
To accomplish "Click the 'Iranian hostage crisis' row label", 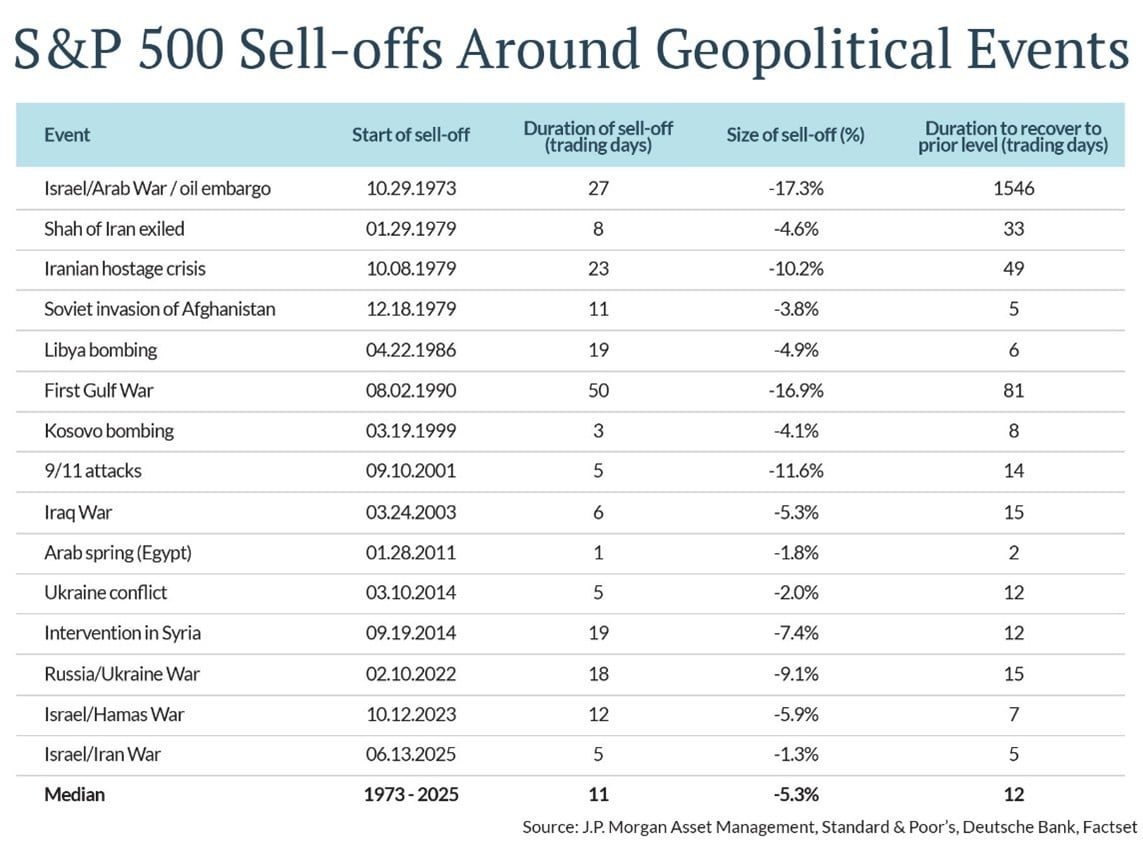I will (125, 269).
